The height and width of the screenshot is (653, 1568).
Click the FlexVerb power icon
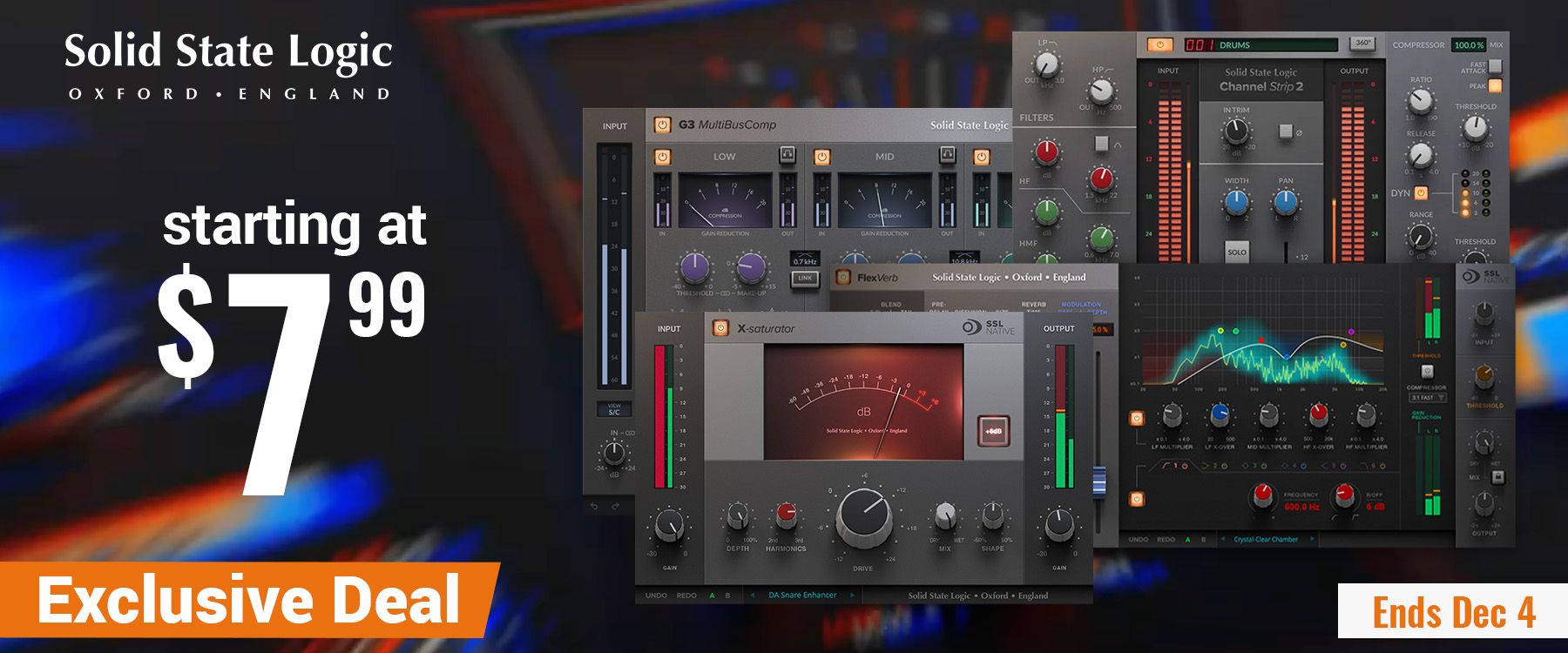[843, 278]
